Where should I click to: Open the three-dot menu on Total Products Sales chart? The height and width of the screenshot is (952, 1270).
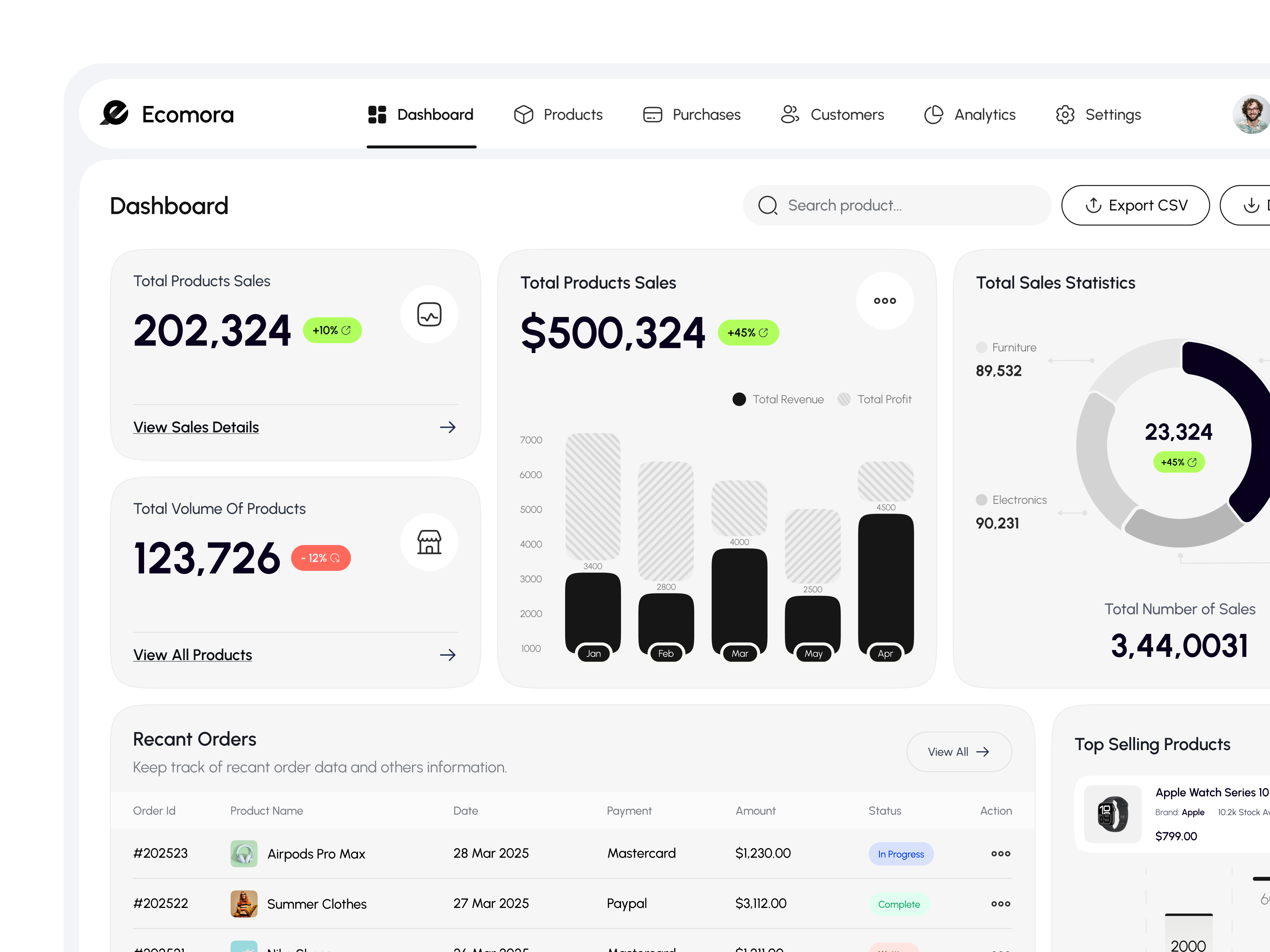tap(885, 301)
